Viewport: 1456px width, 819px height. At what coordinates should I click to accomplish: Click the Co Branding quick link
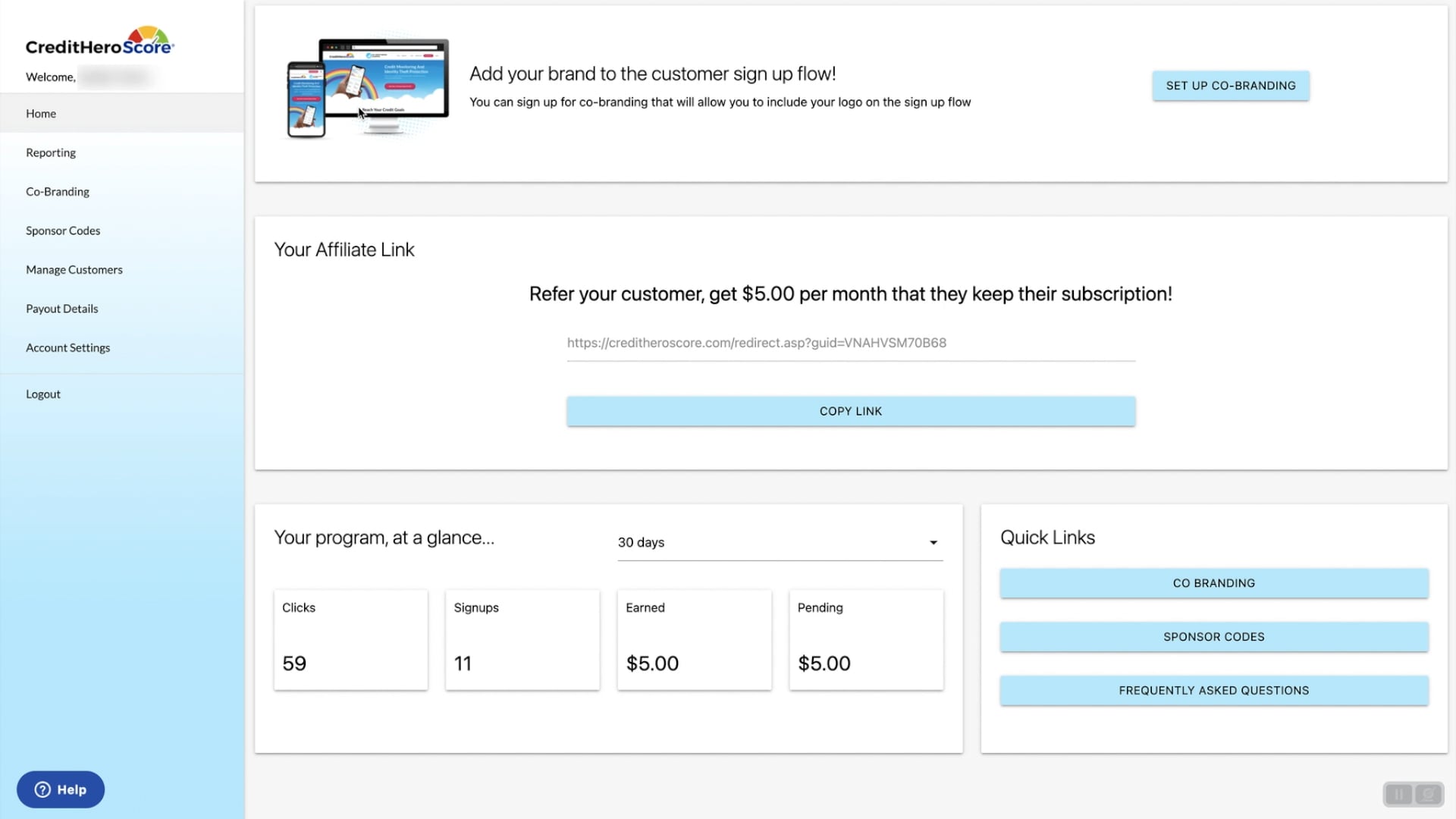click(1213, 583)
